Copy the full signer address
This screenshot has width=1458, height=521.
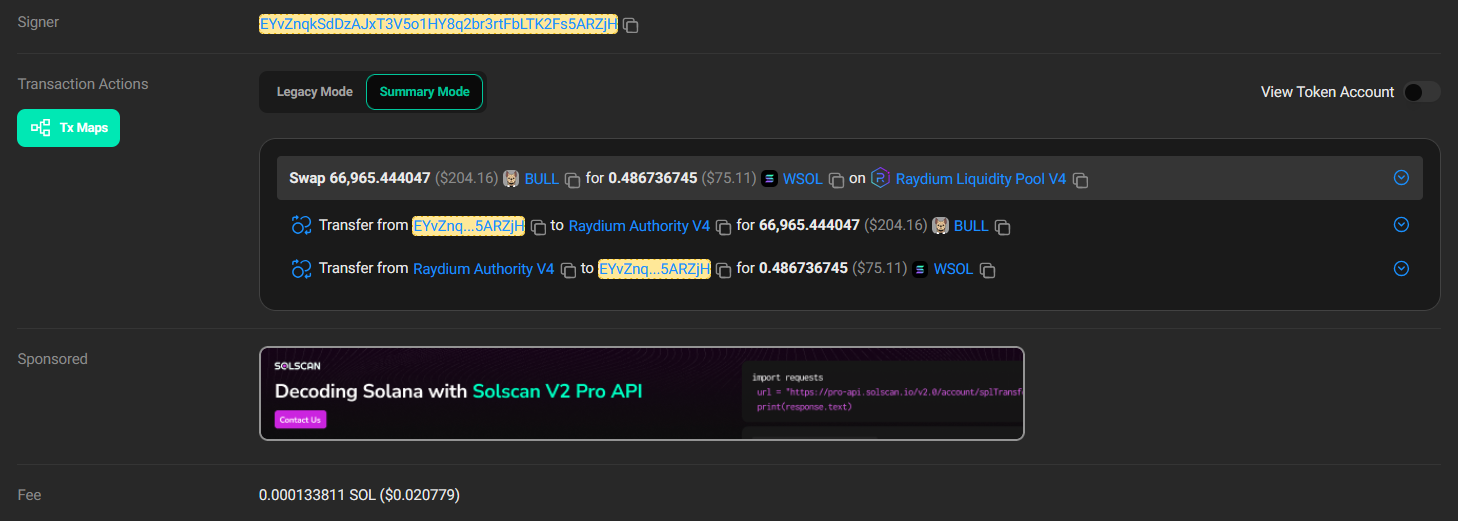click(x=631, y=25)
